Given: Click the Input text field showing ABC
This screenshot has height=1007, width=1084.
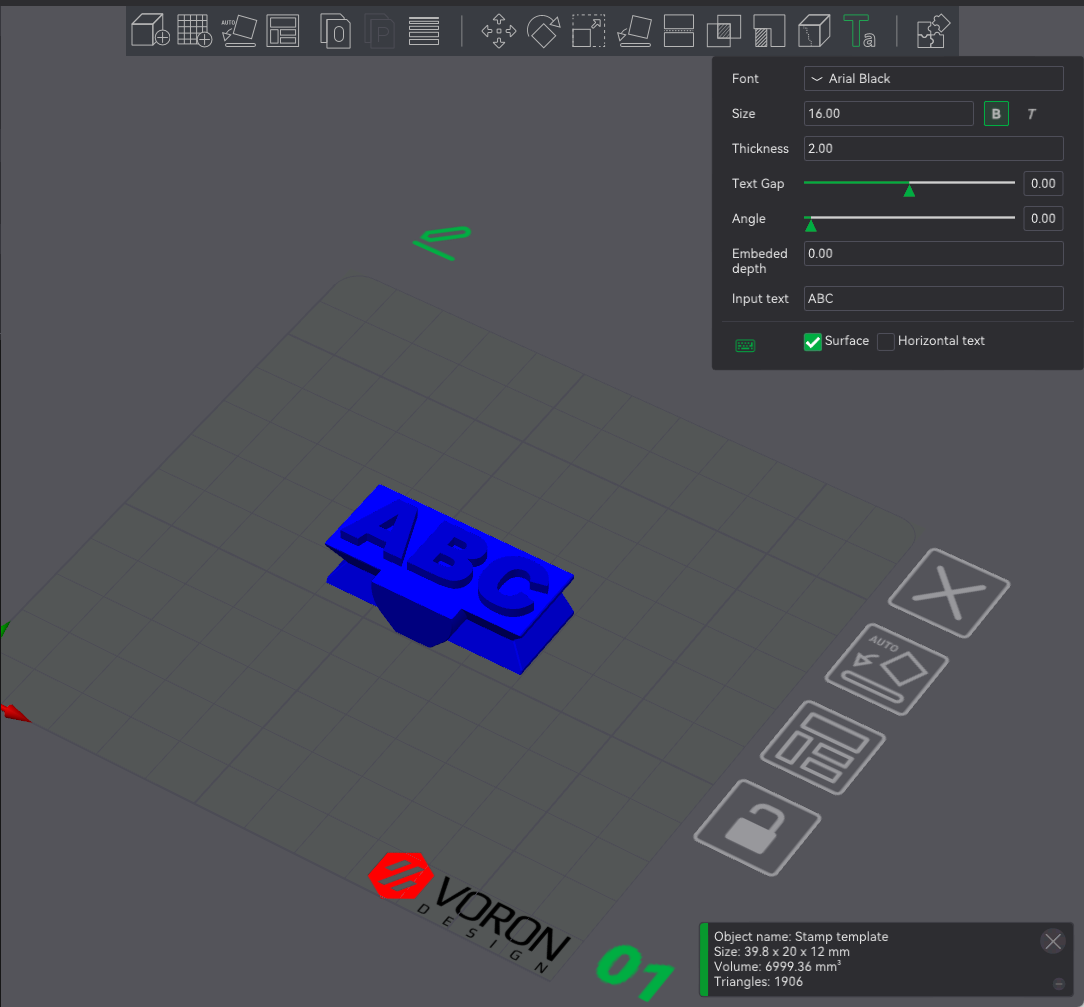Looking at the screenshot, I should [x=933, y=298].
